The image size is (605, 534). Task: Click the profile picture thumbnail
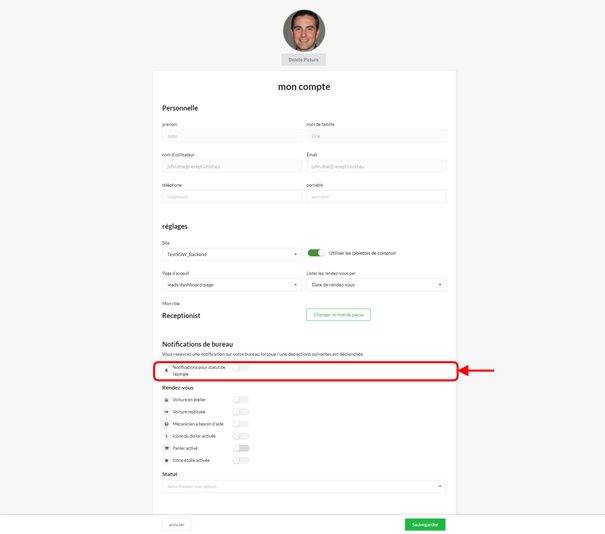coord(303,31)
